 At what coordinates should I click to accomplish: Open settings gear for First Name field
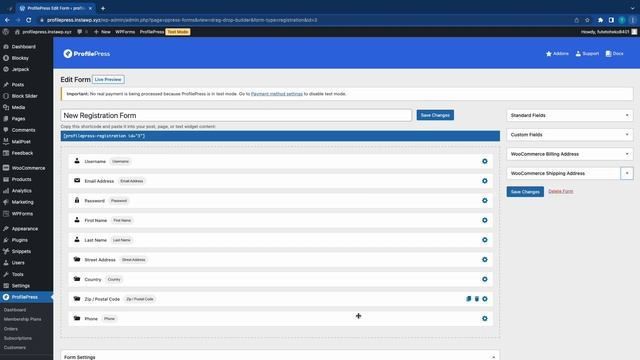[484, 220]
